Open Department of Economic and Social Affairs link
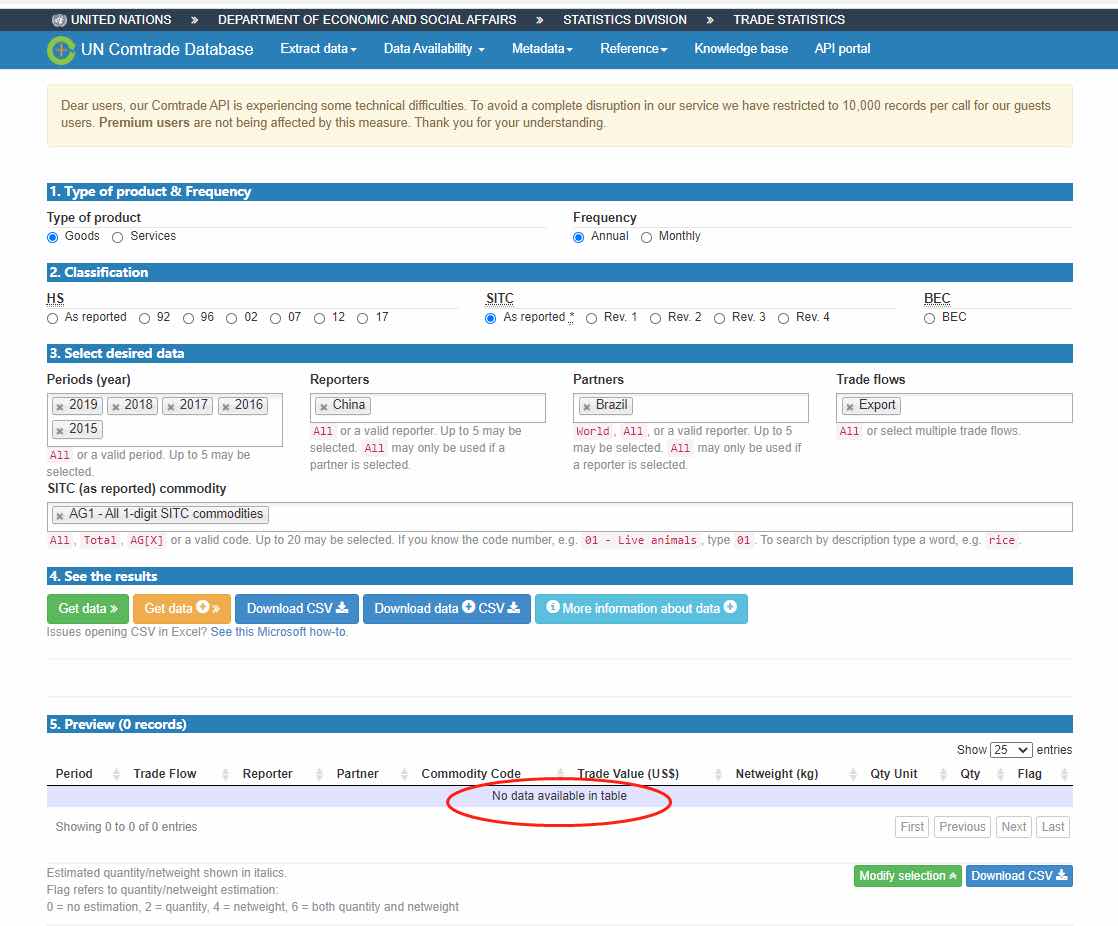Viewport: 1118px width, 926px height. coord(366,20)
